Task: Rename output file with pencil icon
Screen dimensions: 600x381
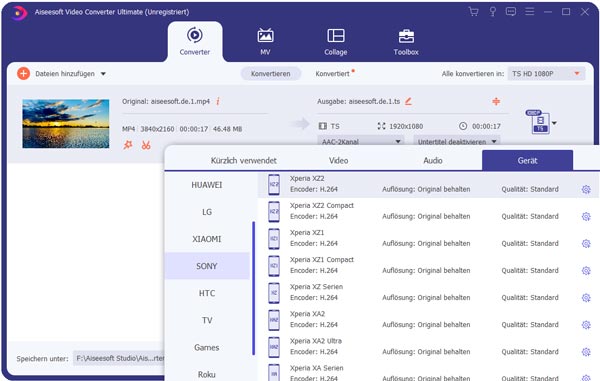Action: click(x=408, y=101)
